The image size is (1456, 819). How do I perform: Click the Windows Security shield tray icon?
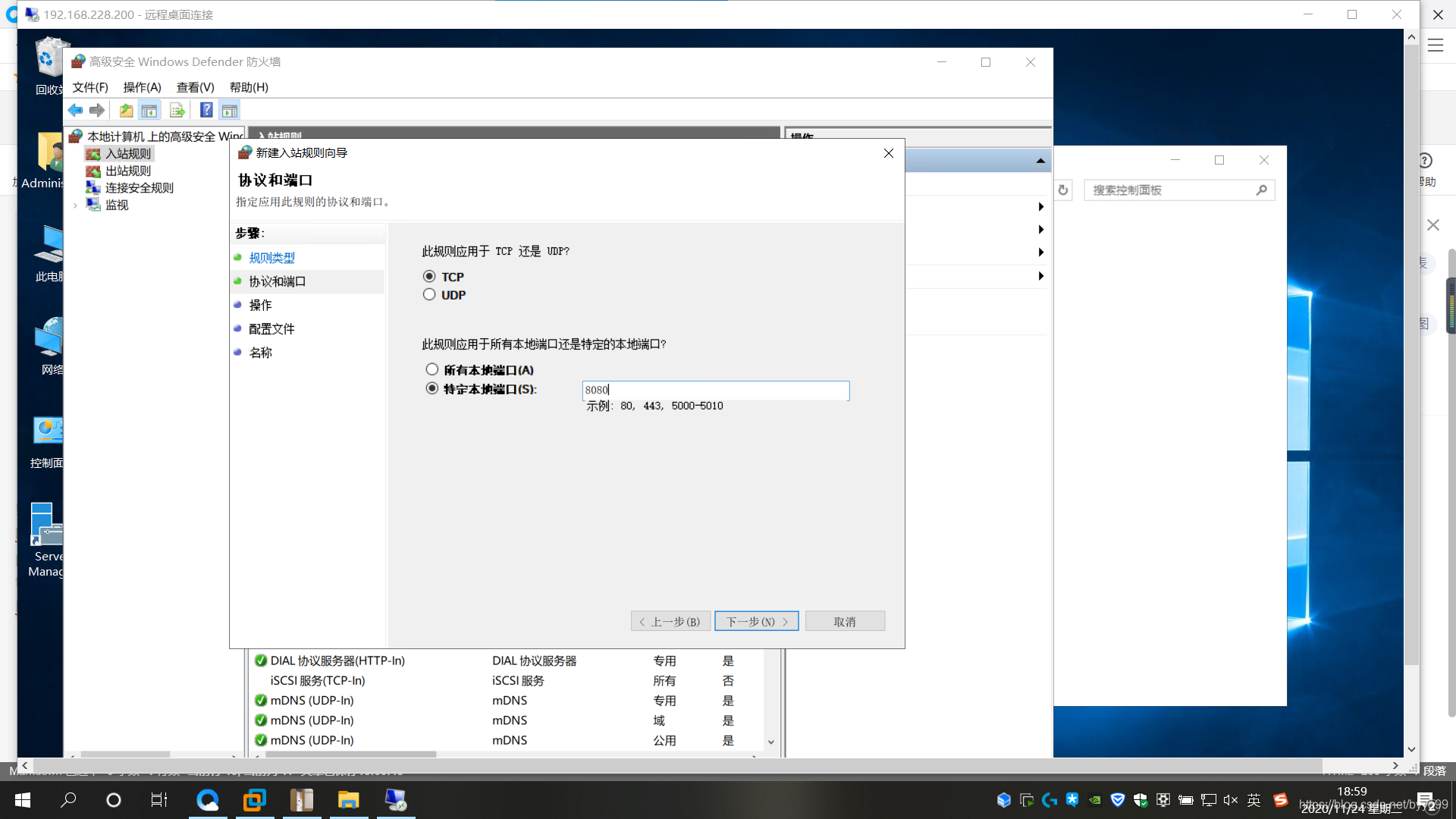[x=1141, y=800]
